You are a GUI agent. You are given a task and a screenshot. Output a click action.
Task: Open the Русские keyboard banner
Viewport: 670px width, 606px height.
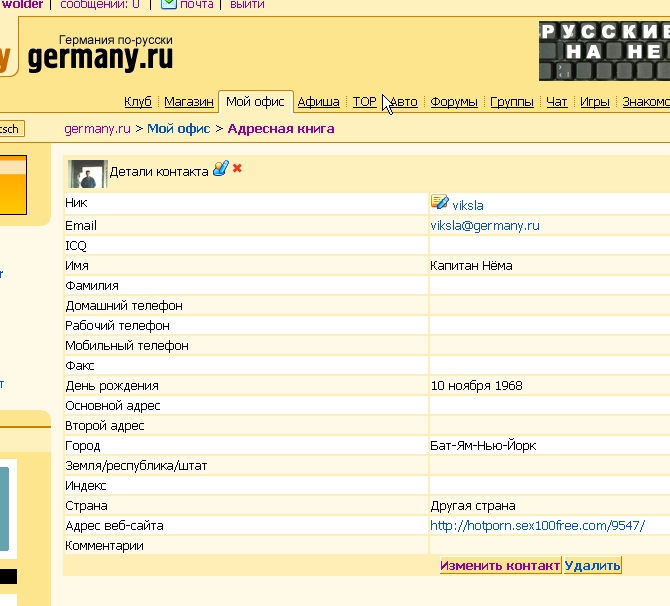click(604, 51)
